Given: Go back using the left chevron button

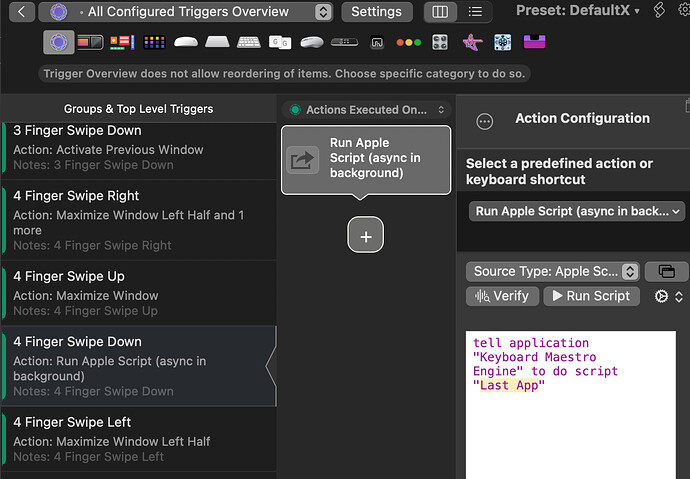Looking at the screenshot, I should (x=21, y=12).
